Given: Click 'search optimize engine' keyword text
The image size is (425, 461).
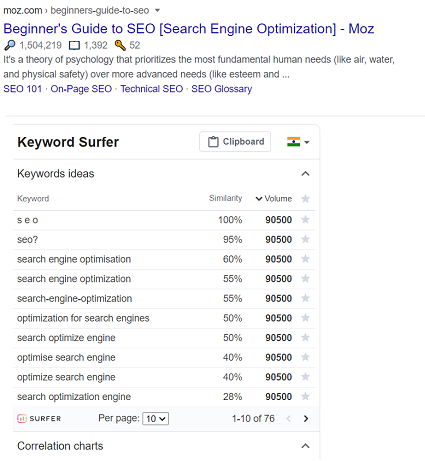Looking at the screenshot, I should pos(66,338).
